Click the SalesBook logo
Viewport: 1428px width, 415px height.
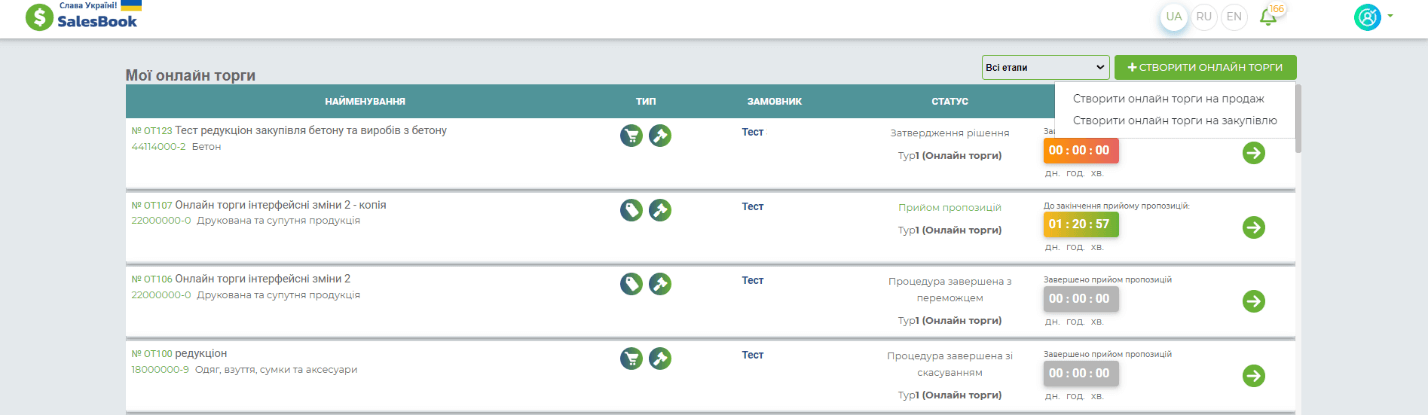83,15
